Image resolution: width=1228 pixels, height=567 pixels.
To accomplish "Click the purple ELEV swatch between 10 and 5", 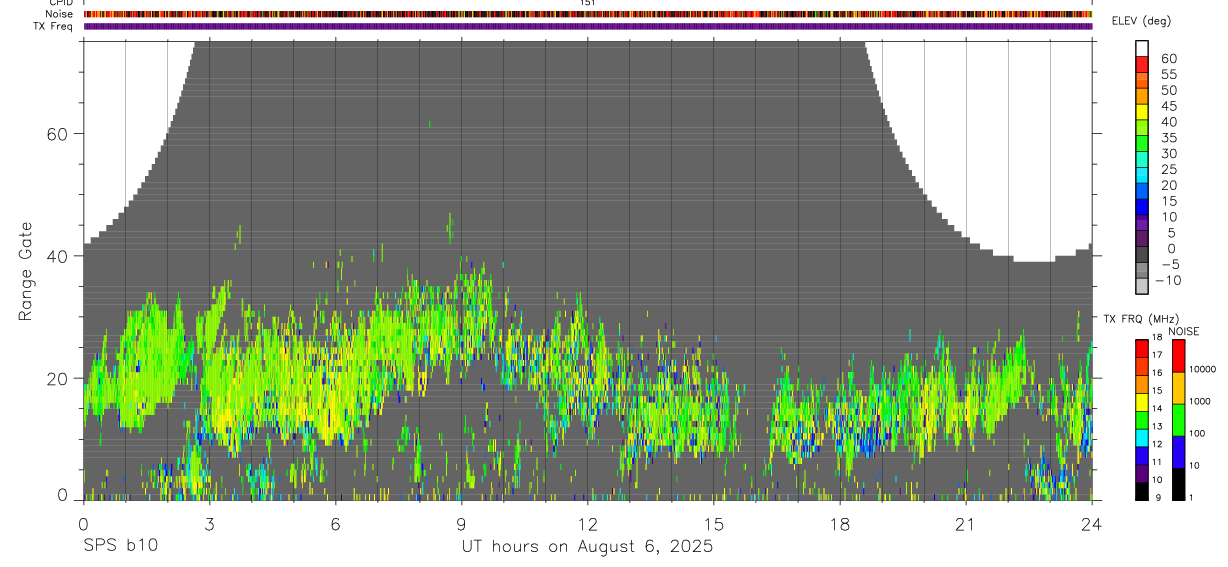I will pyautogui.click(x=1142, y=224).
